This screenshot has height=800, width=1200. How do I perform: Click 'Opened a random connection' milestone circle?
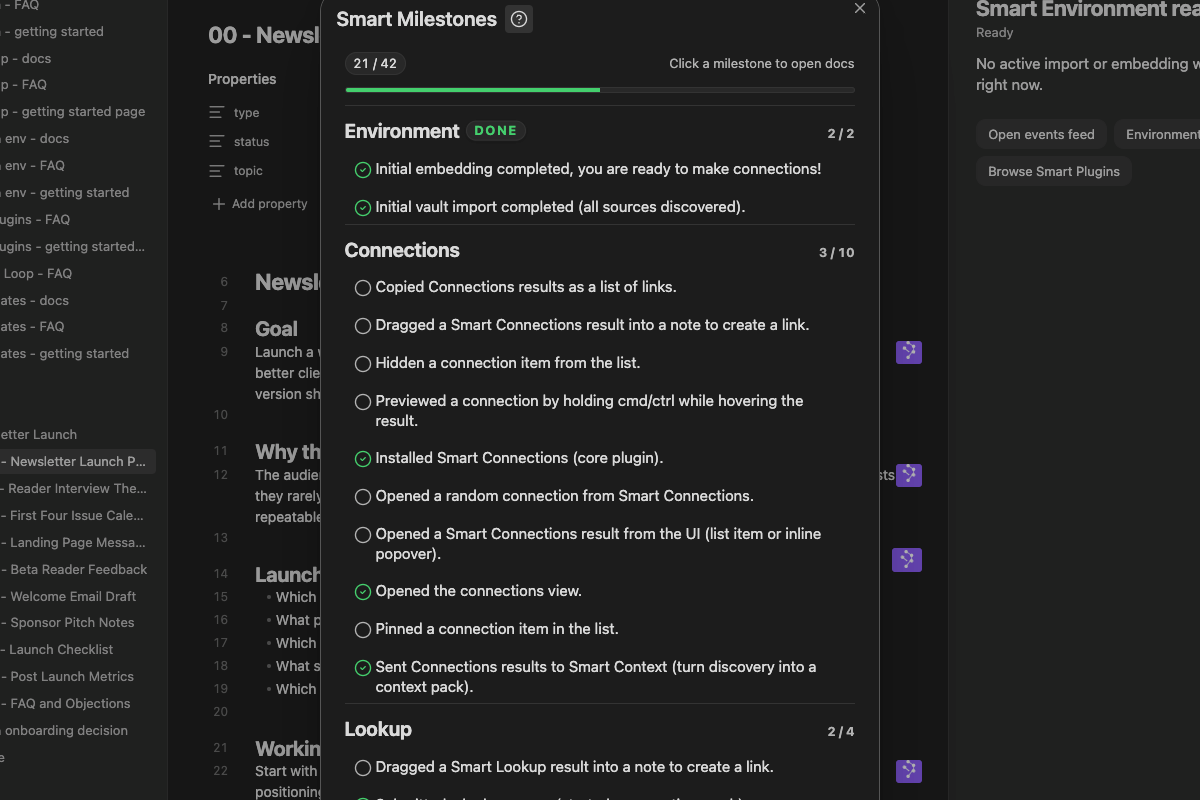point(363,497)
